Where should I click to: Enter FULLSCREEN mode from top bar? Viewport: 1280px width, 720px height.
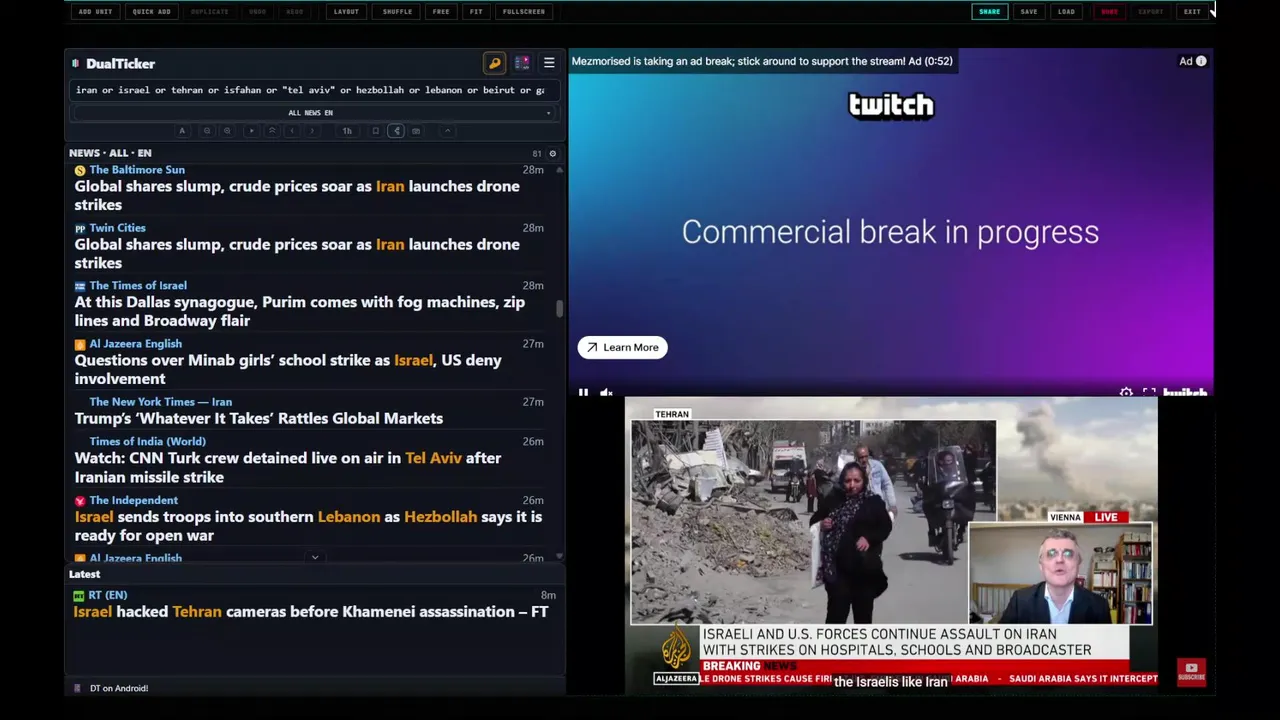524,12
